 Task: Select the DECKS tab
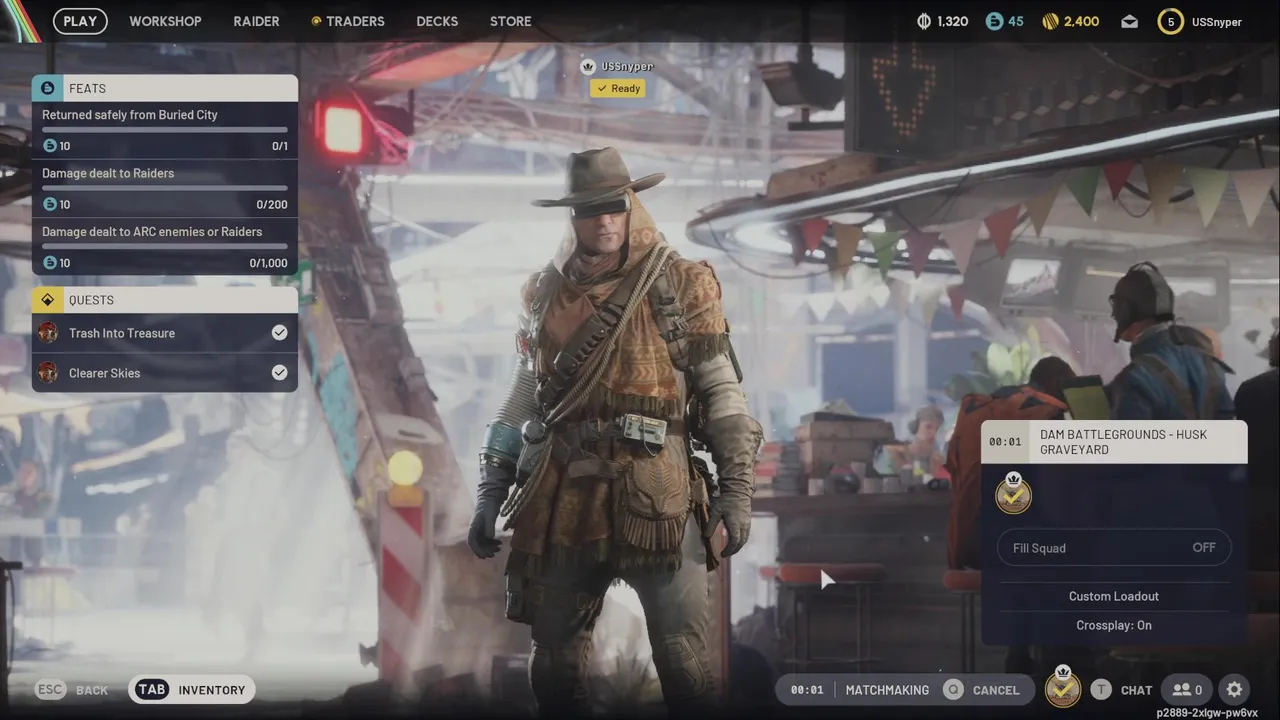click(437, 21)
